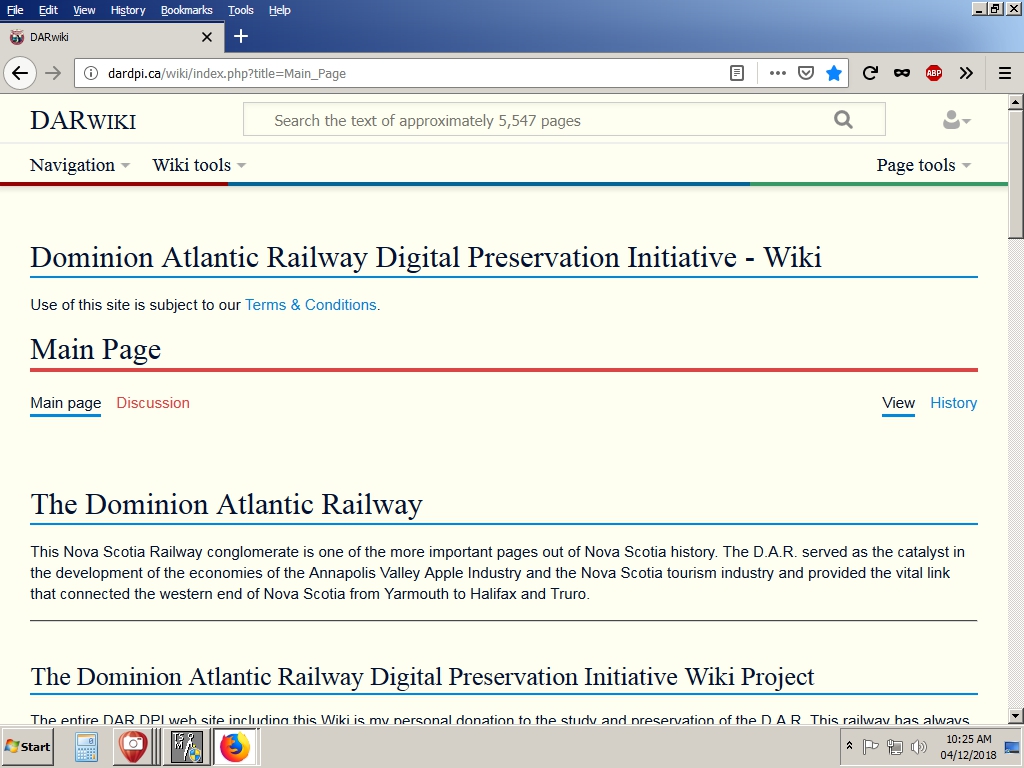Expand the Navigation dropdown

click(x=79, y=165)
